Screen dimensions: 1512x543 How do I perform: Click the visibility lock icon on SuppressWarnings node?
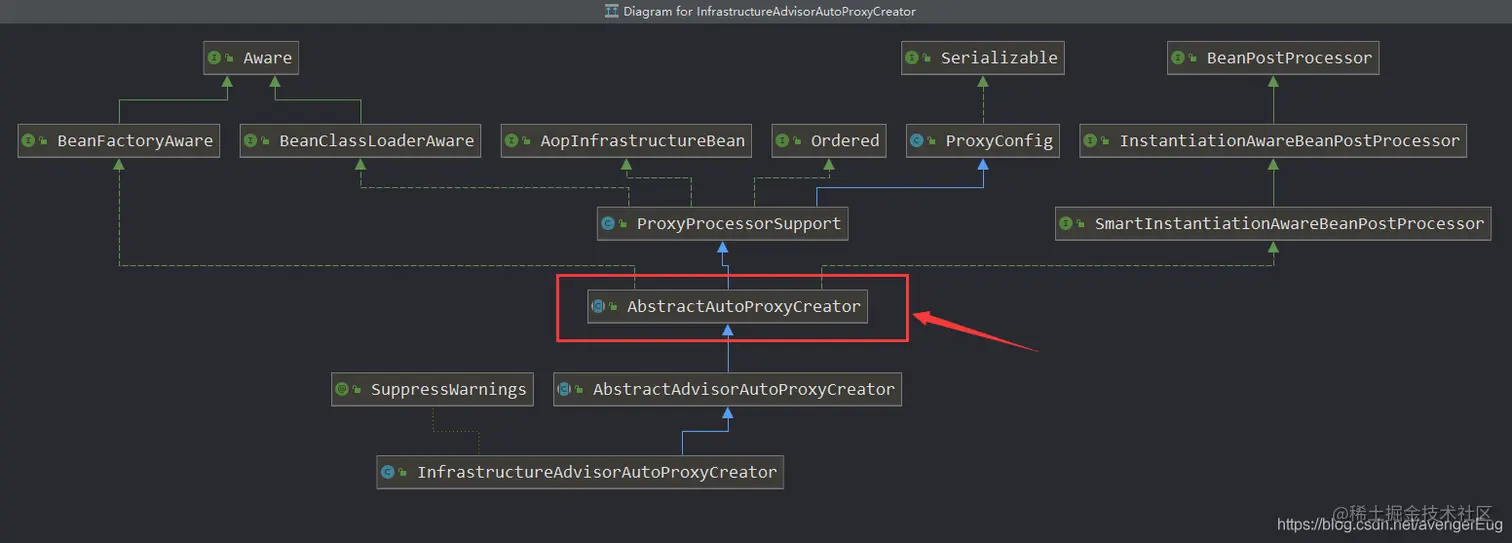pos(358,390)
